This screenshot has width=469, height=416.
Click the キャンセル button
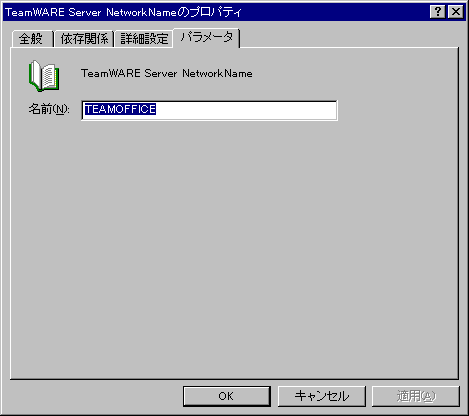[x=322, y=396]
